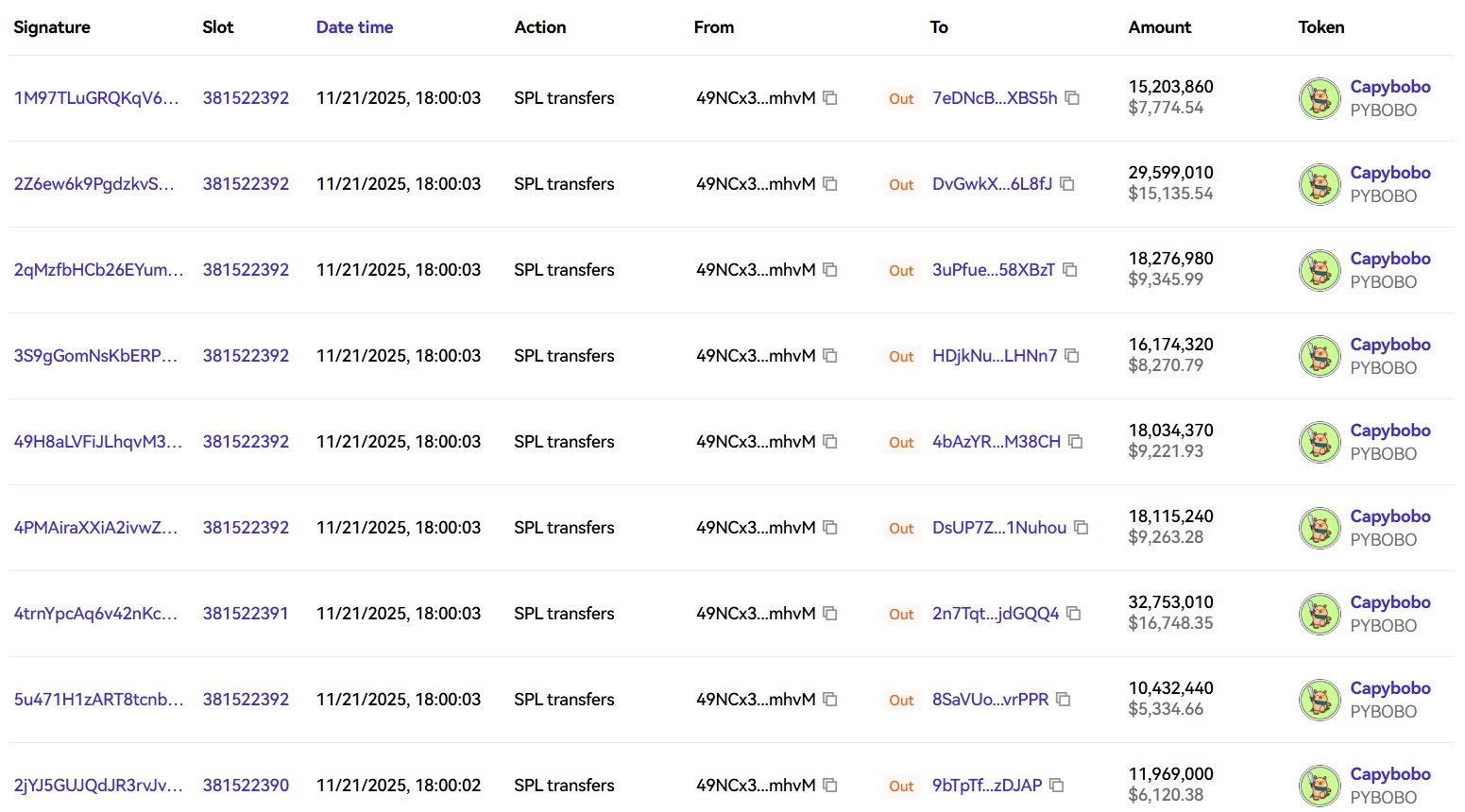Open slot 381522391 details

246,614
